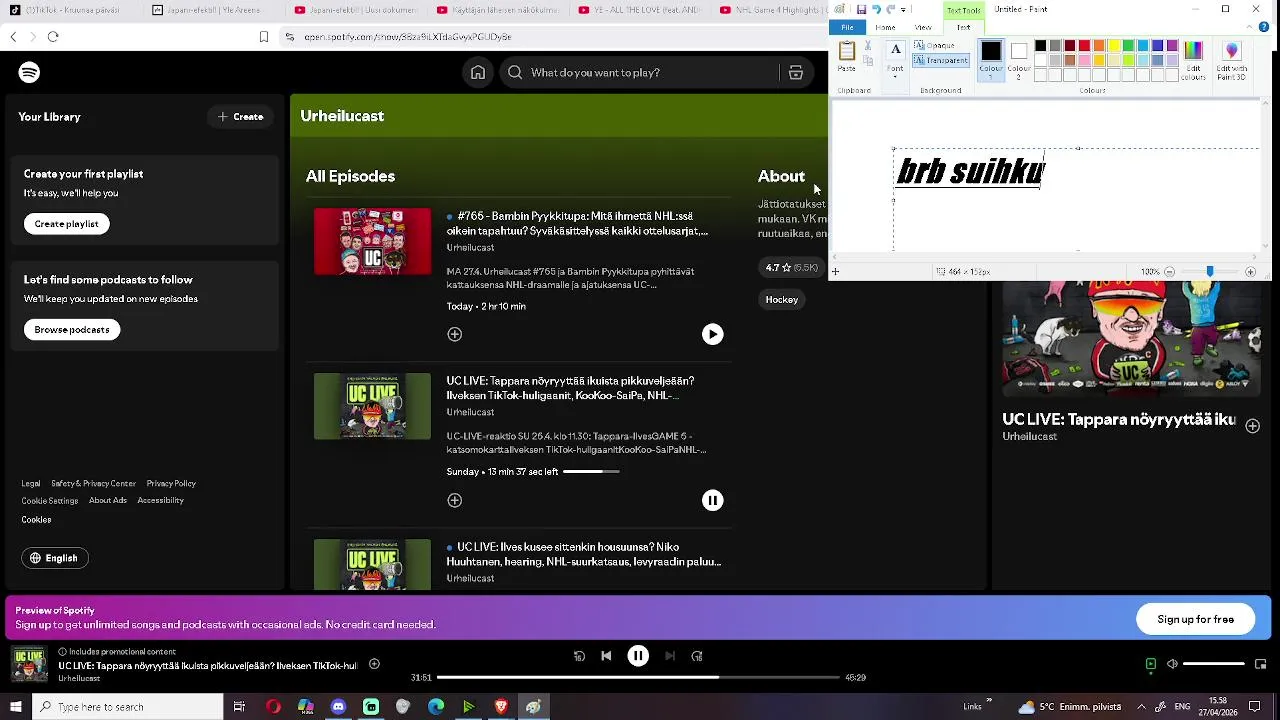Mute the Spotify volume speaker icon
The height and width of the screenshot is (720, 1280).
click(1172, 664)
